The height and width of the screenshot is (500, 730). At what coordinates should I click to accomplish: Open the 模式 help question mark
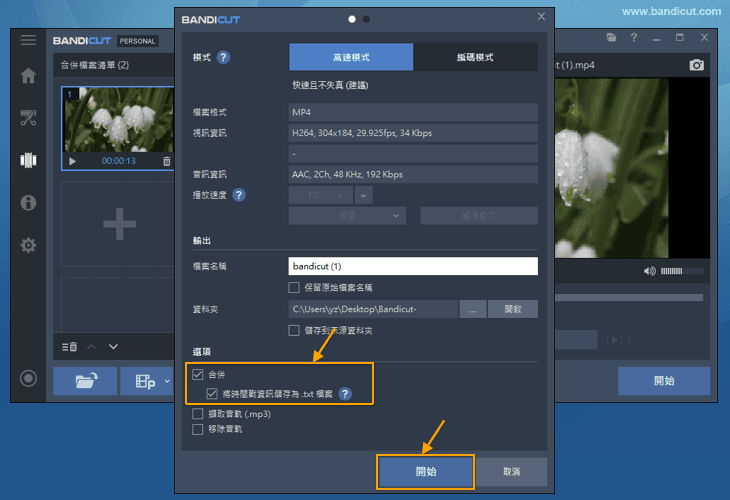[x=223, y=57]
